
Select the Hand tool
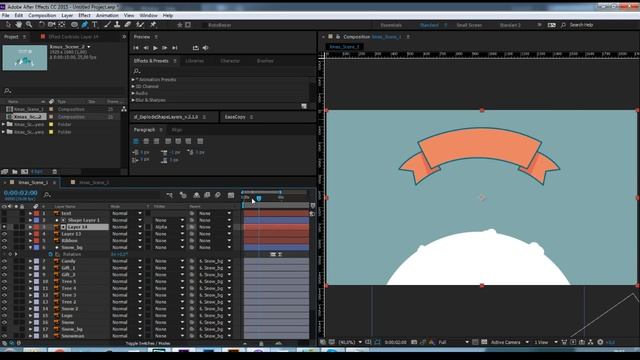point(19,25)
